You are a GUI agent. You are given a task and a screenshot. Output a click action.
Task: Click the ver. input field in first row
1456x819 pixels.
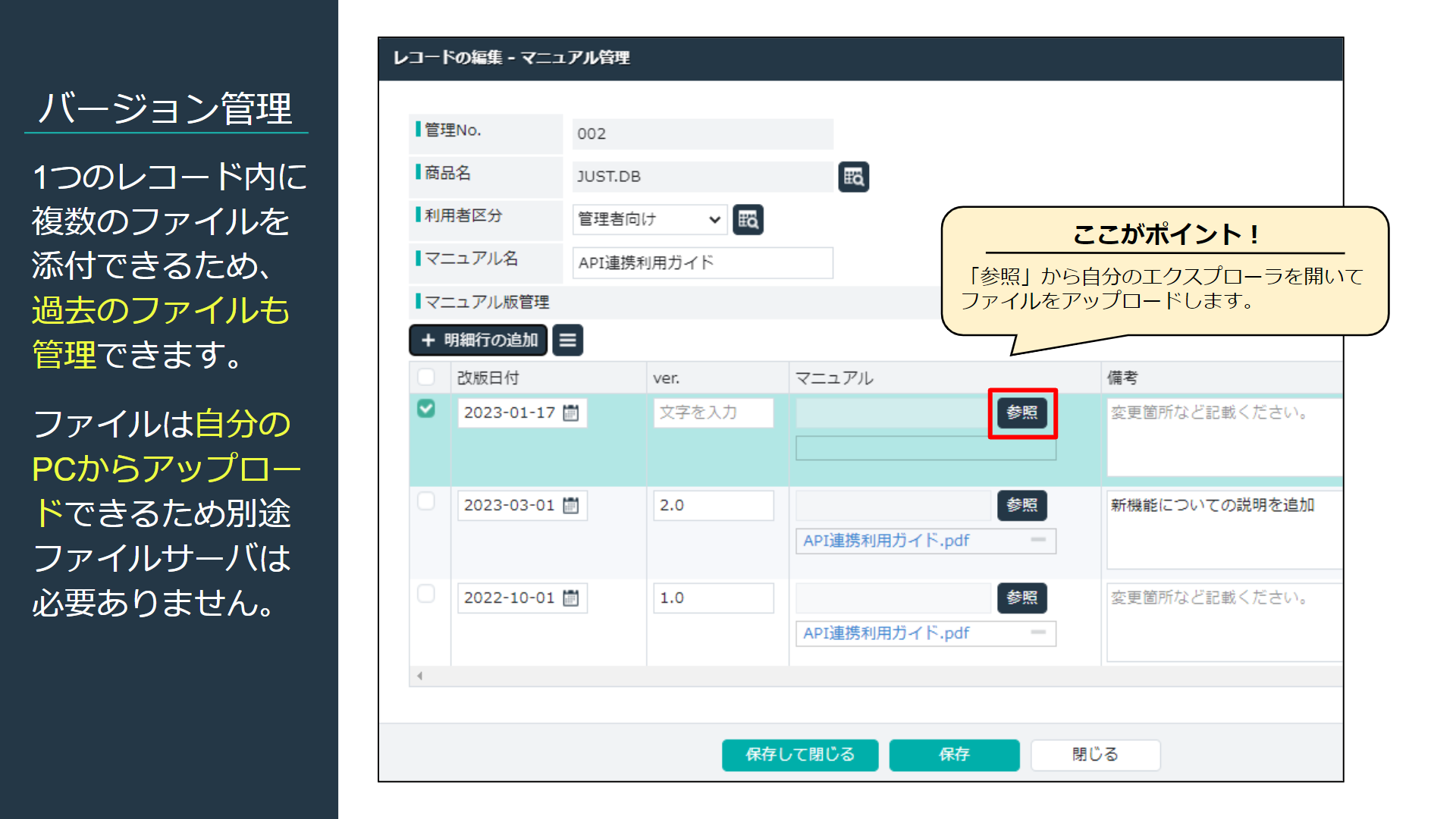click(713, 413)
